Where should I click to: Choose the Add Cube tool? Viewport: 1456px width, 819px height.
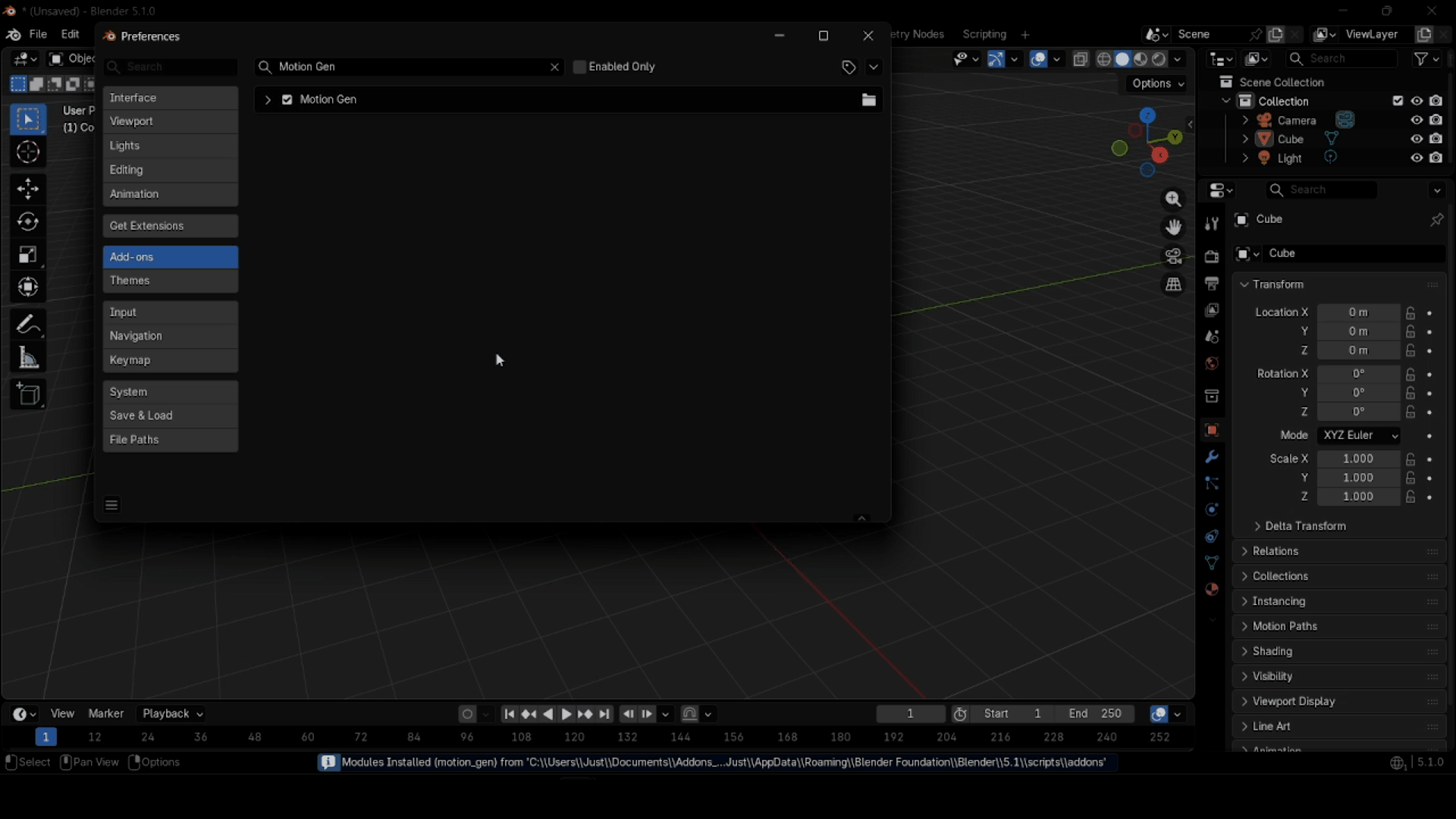28,394
